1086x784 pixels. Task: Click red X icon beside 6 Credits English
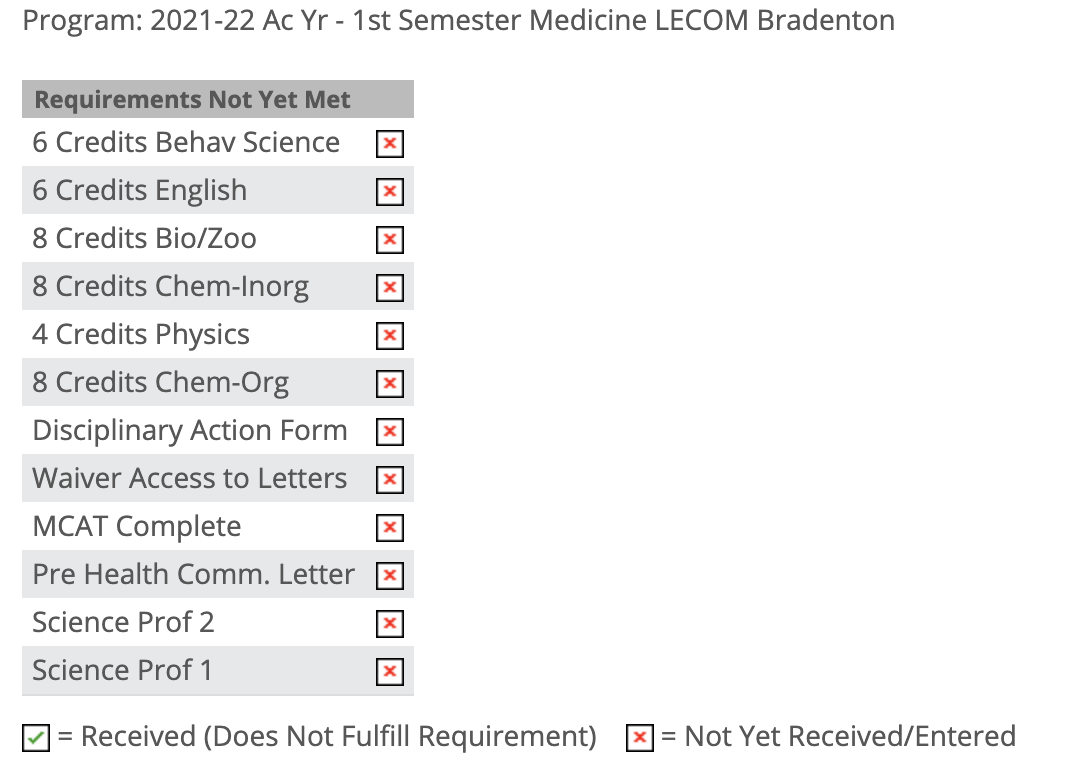pyautogui.click(x=390, y=191)
